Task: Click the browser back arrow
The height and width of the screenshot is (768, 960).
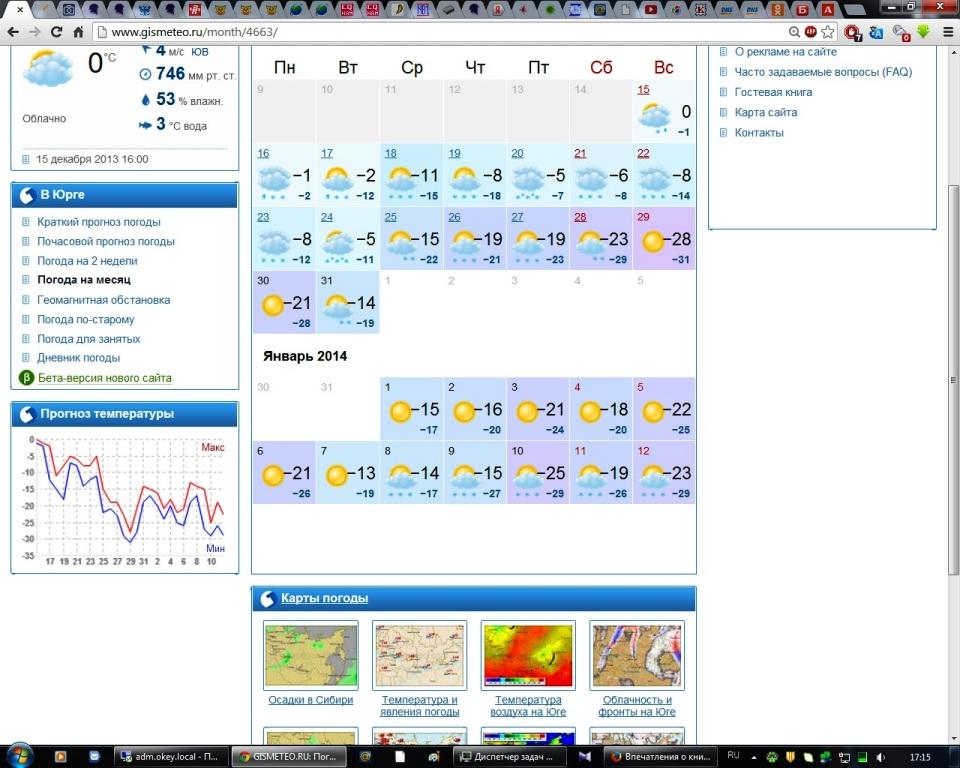Action: 12,32
